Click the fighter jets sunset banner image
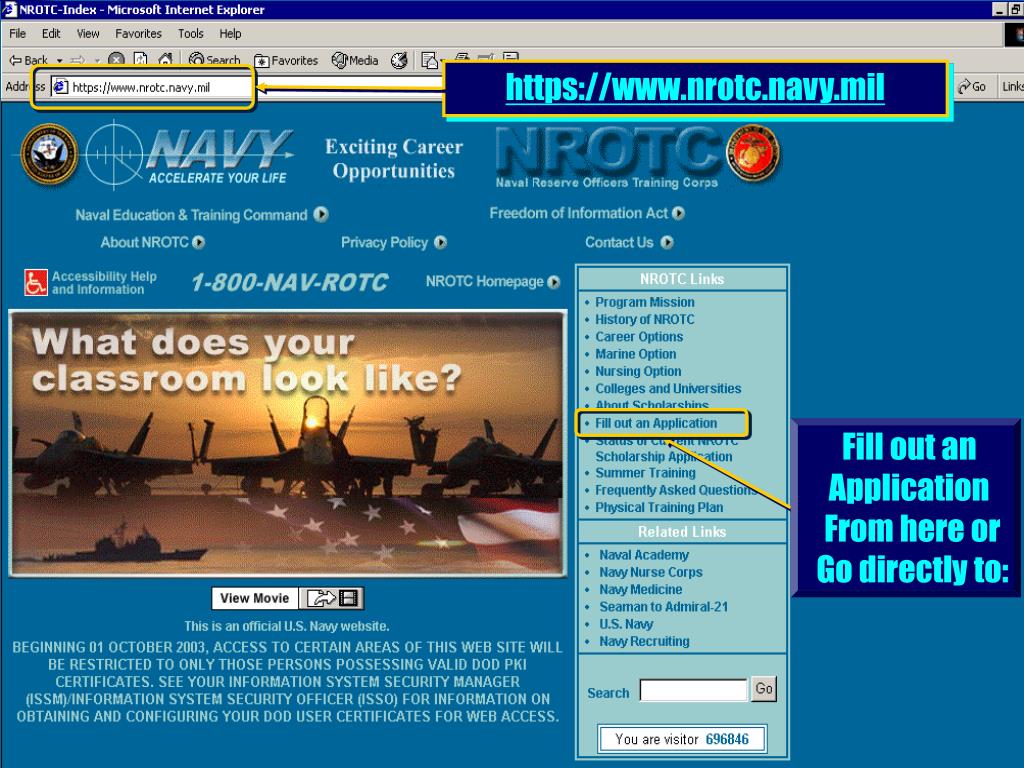1024x768 pixels. (287, 444)
